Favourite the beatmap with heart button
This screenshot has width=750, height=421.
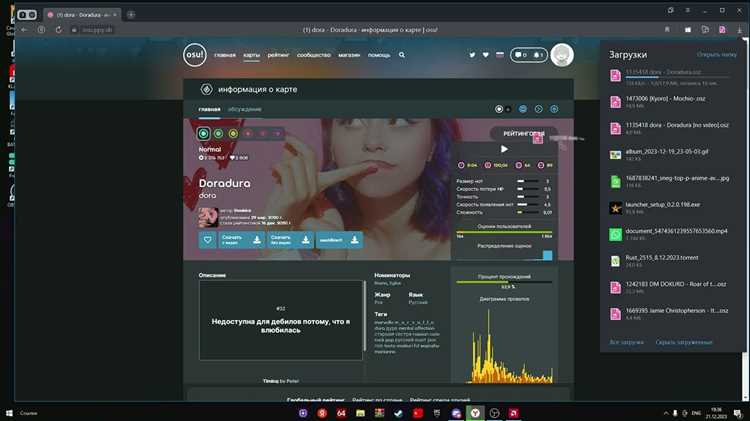208,240
